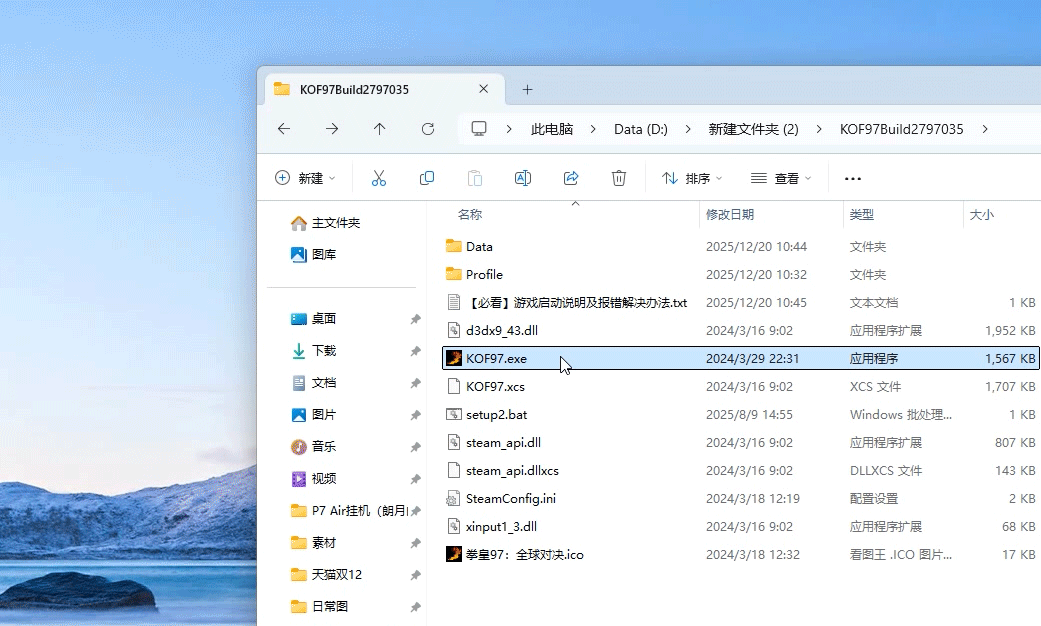Unpin 文档 using its pin icon

pos(416,384)
